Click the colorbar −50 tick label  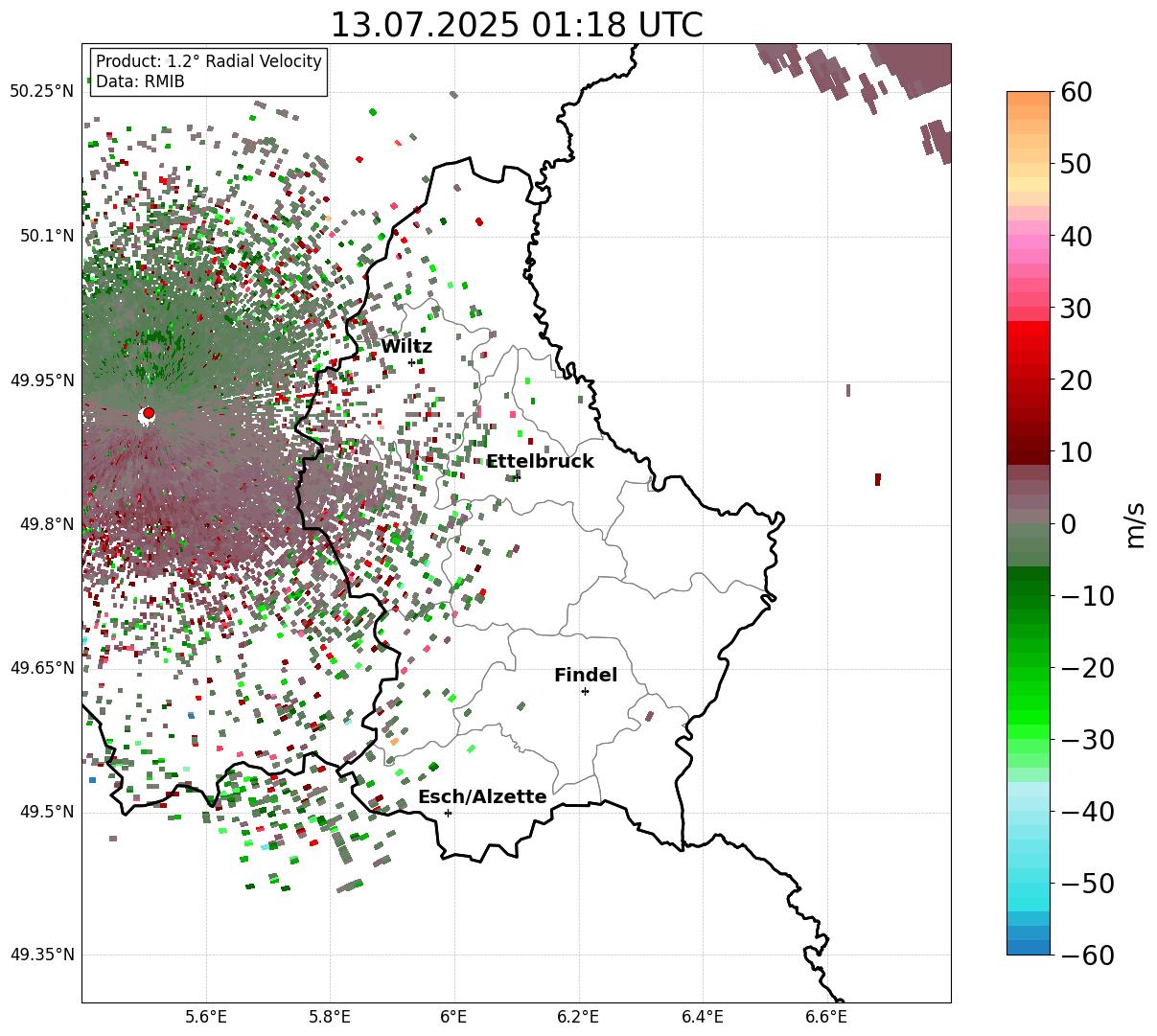click(x=1087, y=884)
